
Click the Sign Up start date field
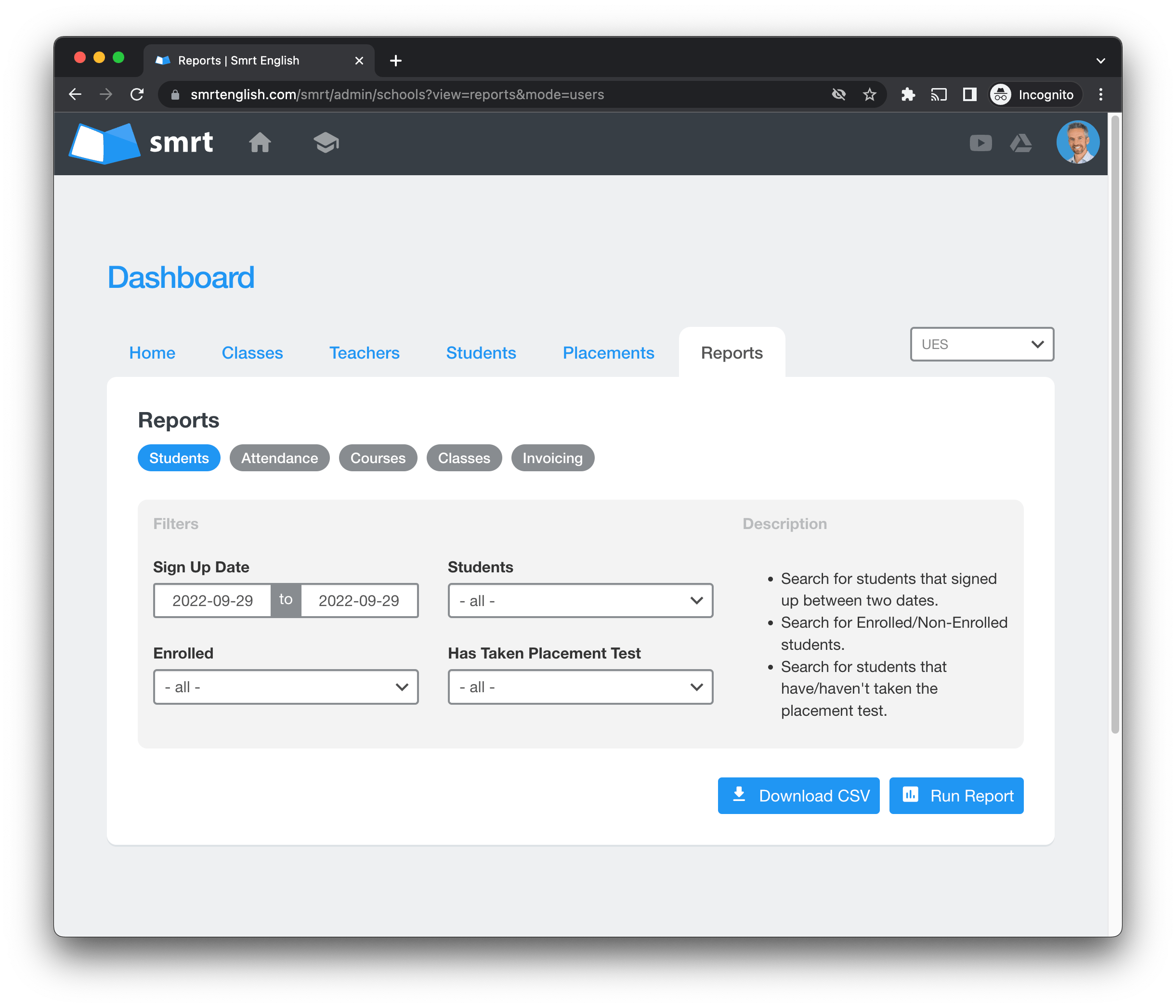[213, 601]
